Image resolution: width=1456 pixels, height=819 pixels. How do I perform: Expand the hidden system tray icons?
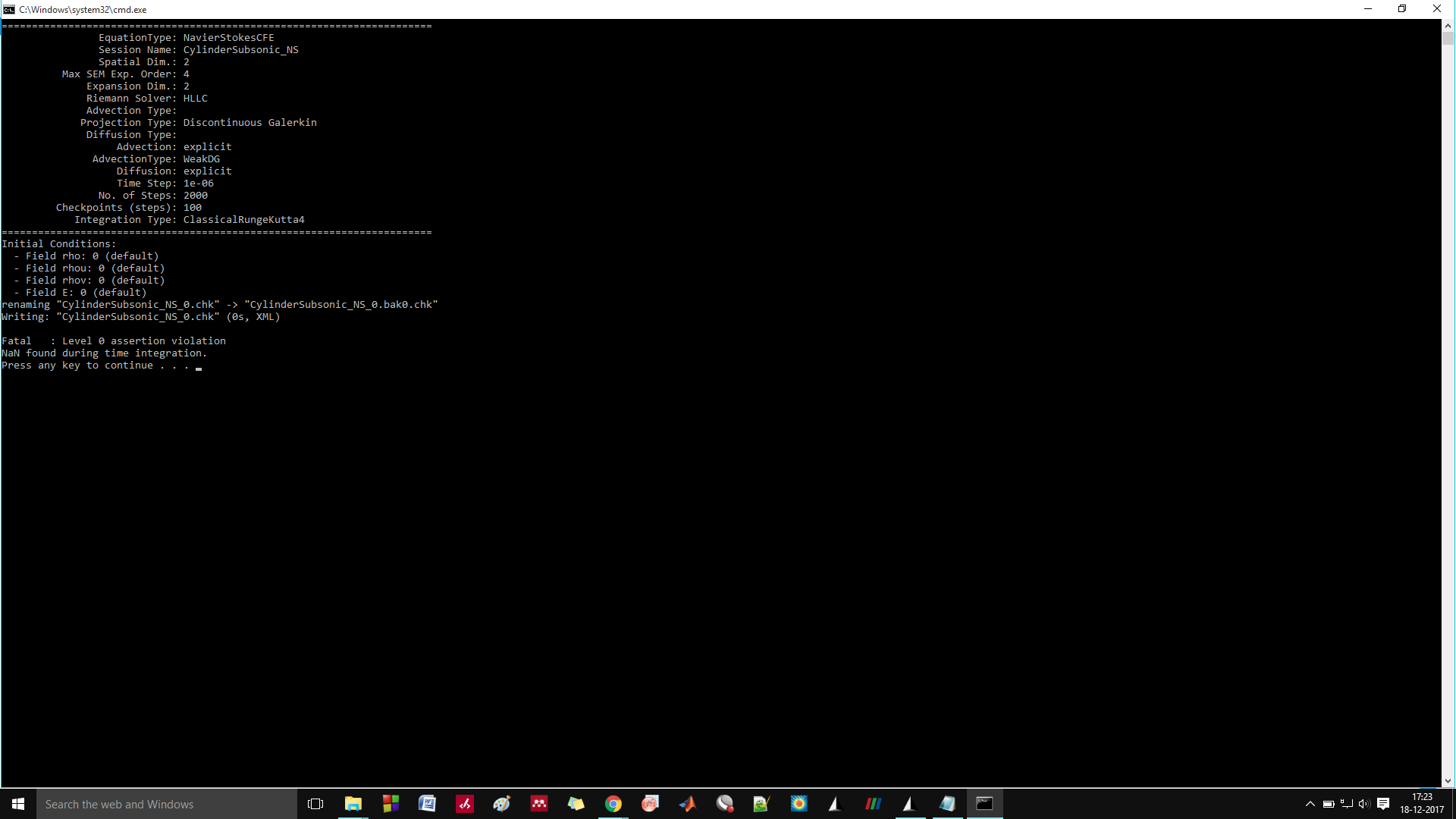(x=1310, y=804)
